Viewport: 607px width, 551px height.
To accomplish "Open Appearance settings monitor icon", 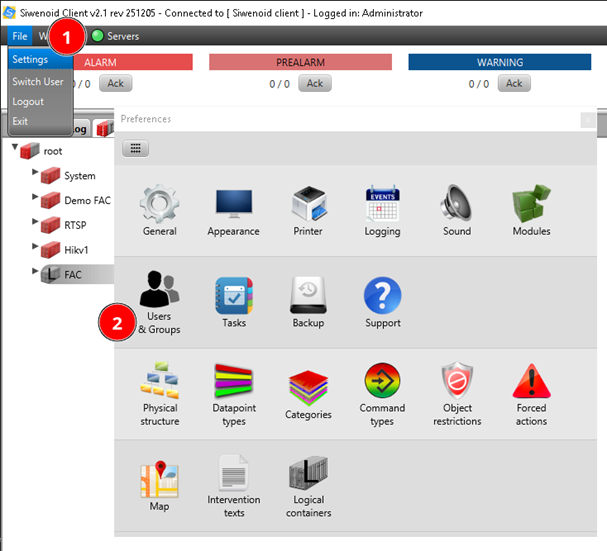I will coord(233,205).
